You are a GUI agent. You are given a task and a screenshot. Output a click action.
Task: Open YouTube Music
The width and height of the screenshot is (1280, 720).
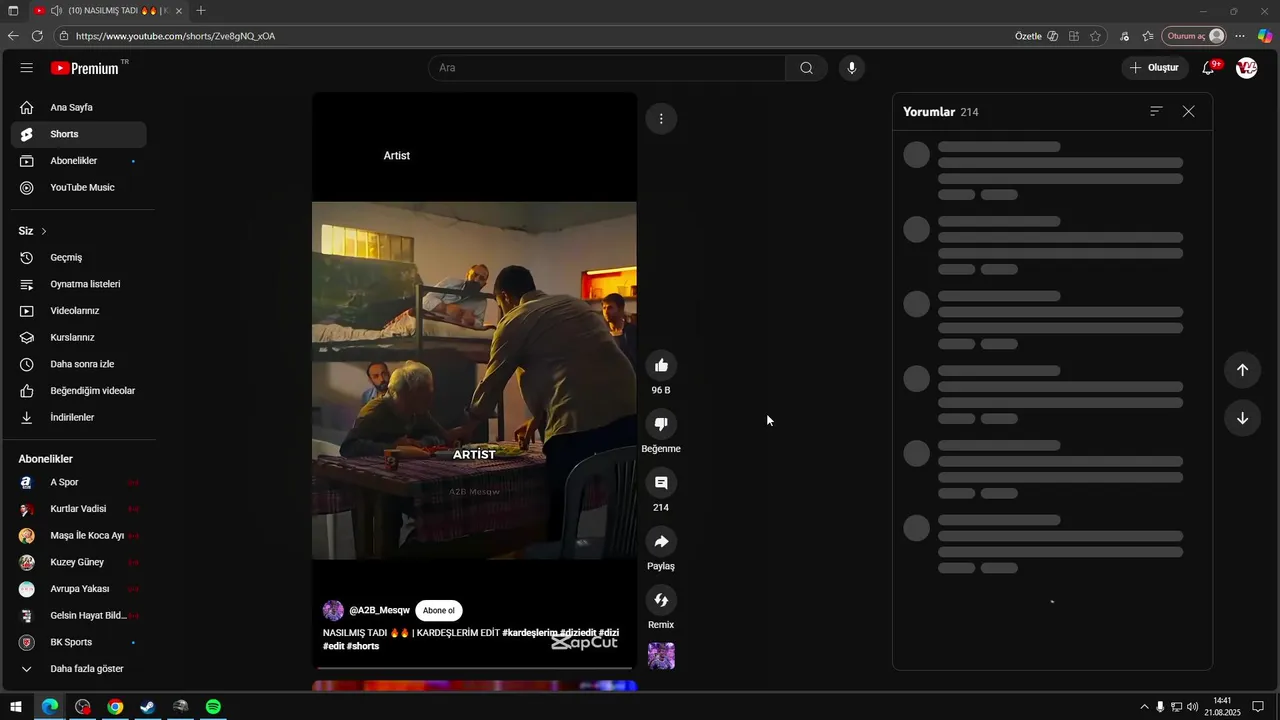(x=79, y=188)
